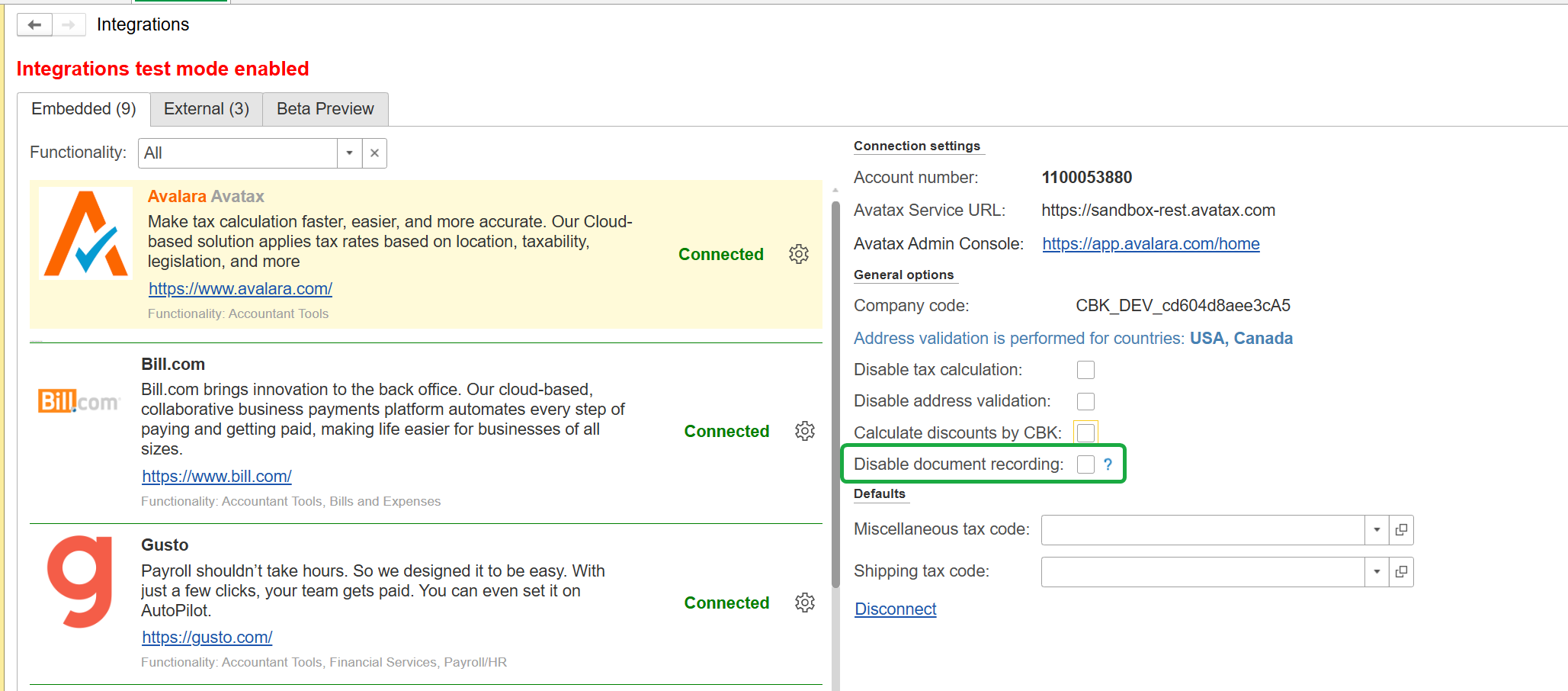Clear the Functionality filter with X

click(374, 153)
